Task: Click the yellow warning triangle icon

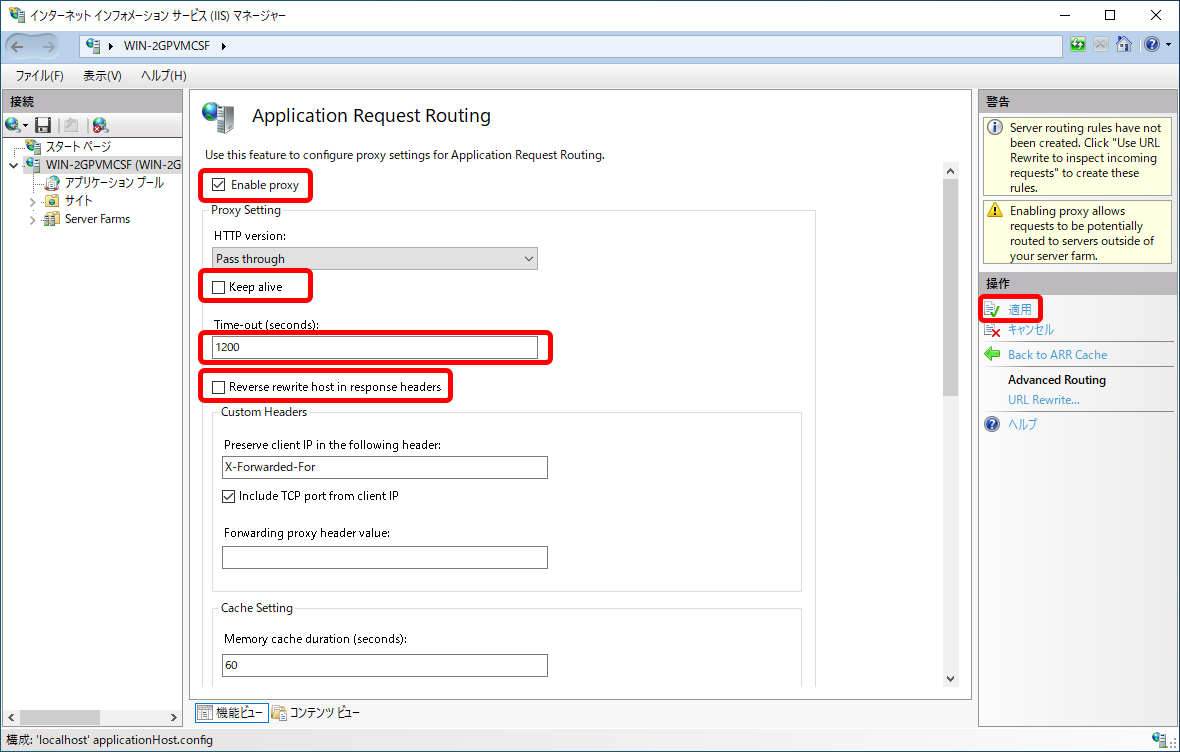Action: point(995,210)
